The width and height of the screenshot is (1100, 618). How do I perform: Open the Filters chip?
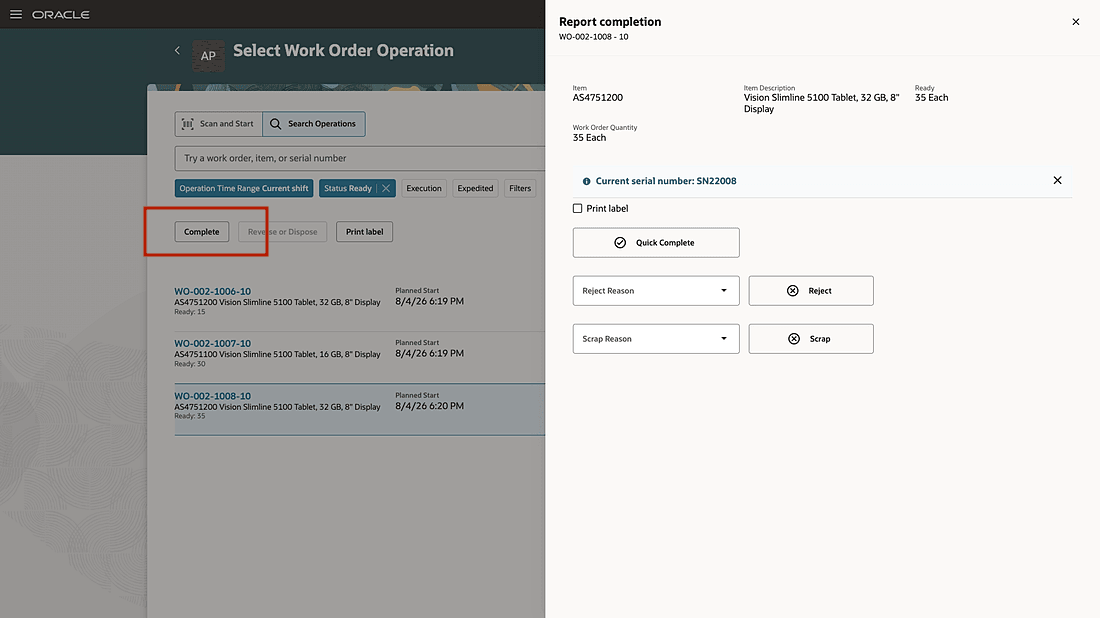pyautogui.click(x=520, y=188)
